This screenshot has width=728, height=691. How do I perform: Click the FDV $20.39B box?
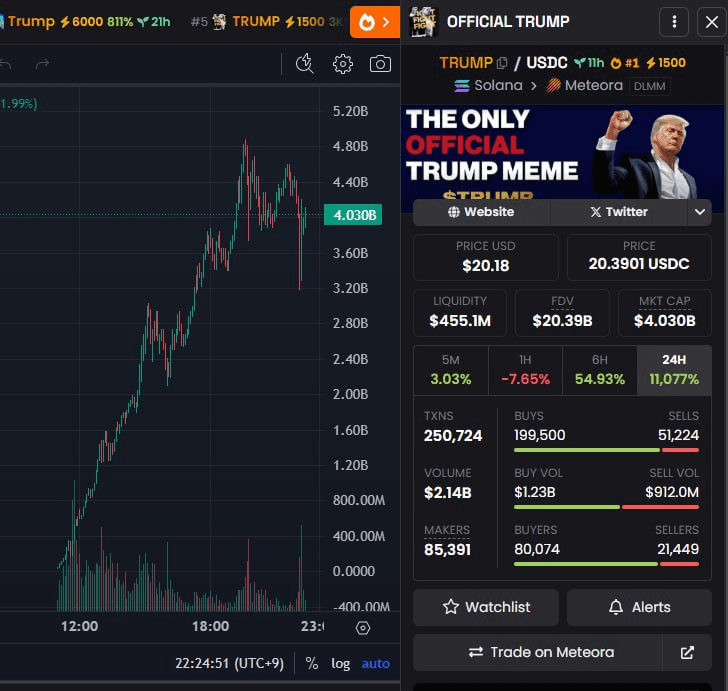(562, 313)
